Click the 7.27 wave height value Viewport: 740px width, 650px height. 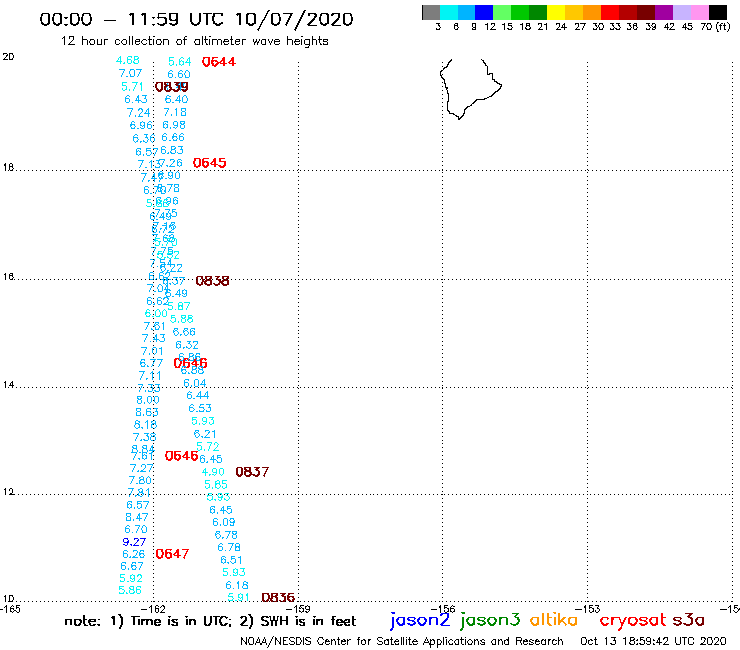click(x=142, y=468)
